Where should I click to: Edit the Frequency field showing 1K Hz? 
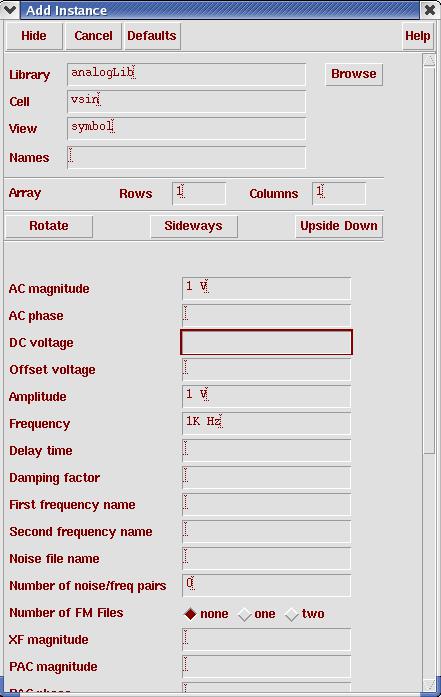click(266, 423)
